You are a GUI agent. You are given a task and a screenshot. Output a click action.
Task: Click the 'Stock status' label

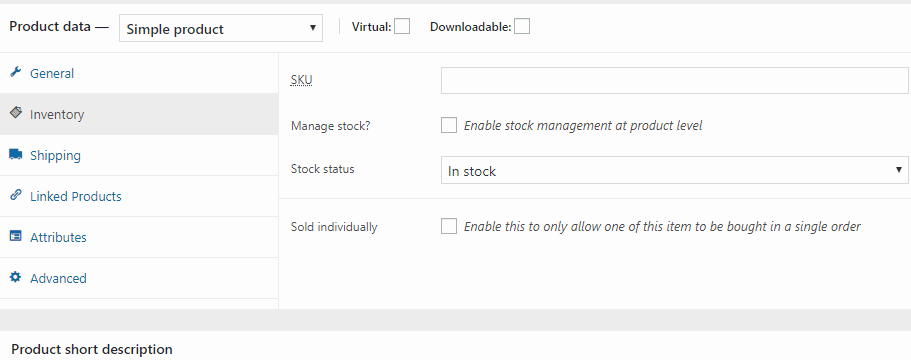[x=322, y=169]
